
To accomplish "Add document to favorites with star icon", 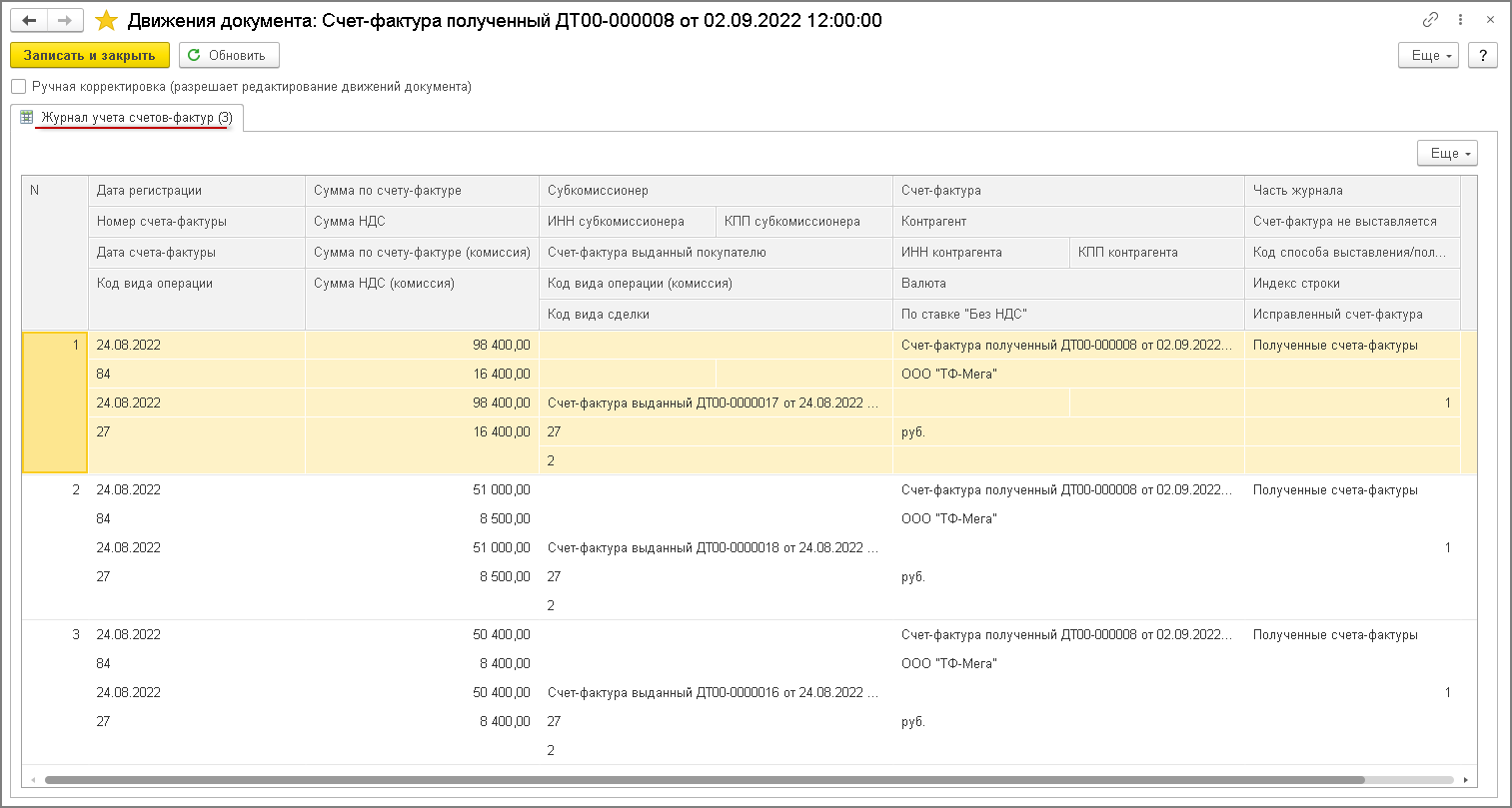I will coord(106,20).
